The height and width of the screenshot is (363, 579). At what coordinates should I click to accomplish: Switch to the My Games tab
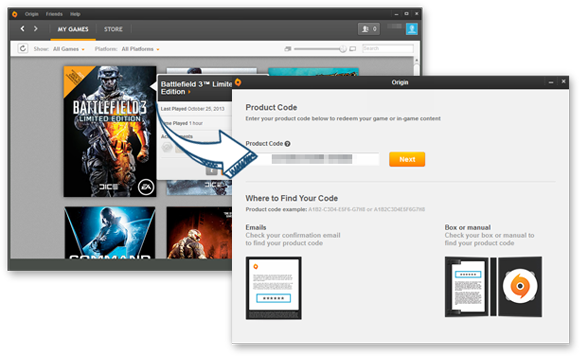[x=73, y=29]
